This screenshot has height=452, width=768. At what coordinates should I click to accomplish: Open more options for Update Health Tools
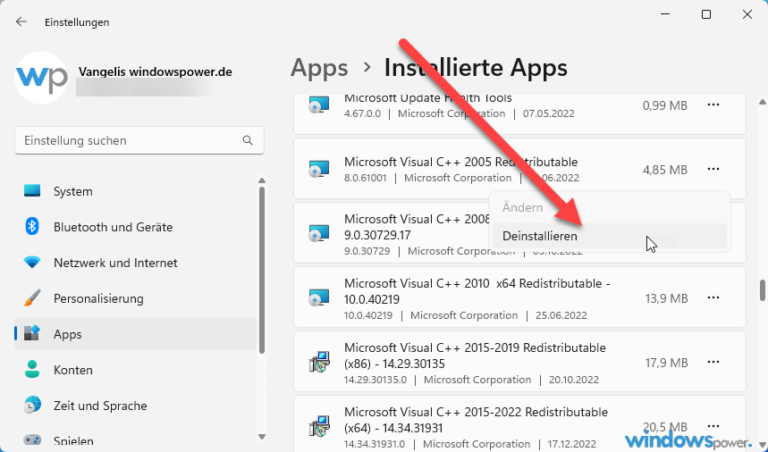click(x=713, y=105)
